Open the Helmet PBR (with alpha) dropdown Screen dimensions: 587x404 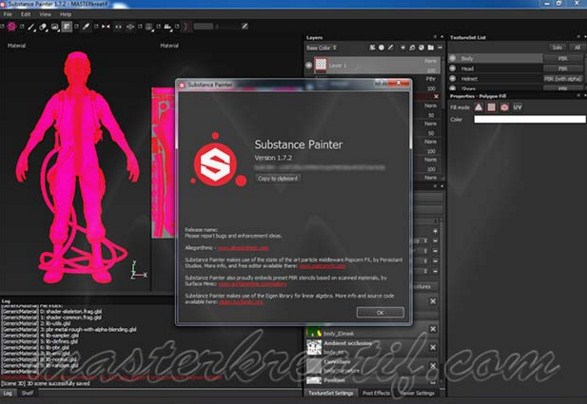coord(563,79)
